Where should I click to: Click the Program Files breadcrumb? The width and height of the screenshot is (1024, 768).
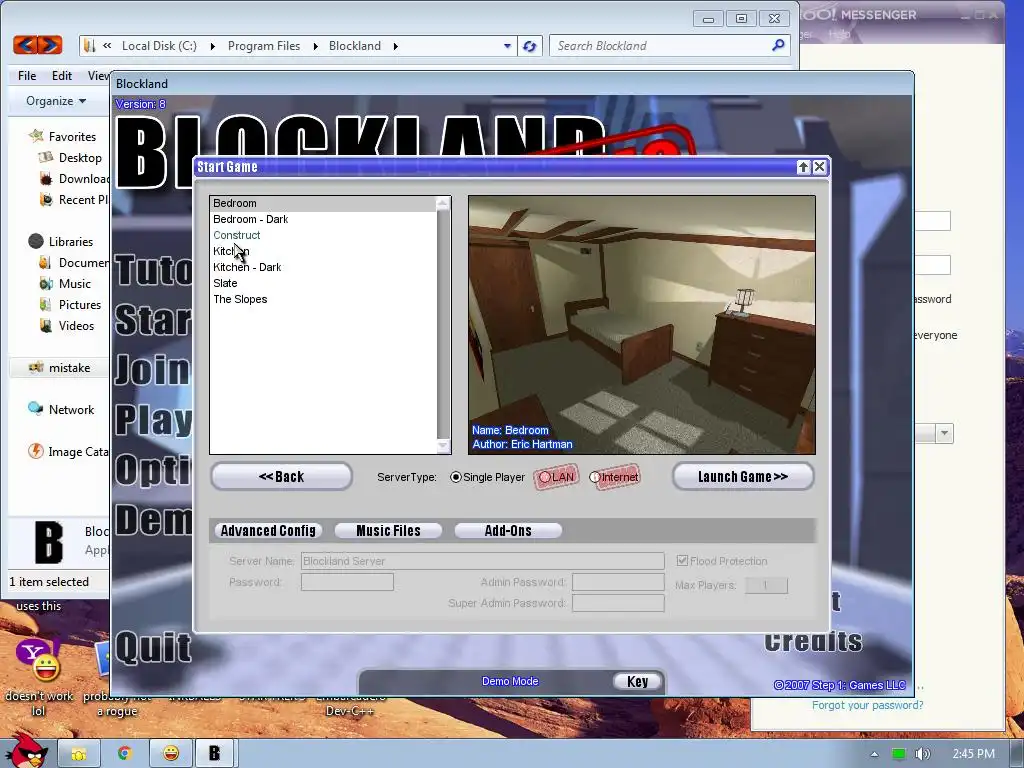tap(264, 46)
